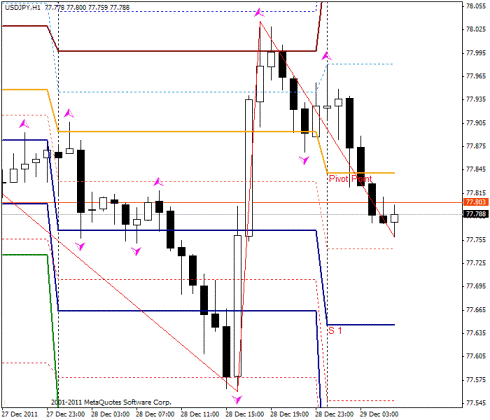Click the 77.545 price axis label

click(476, 403)
